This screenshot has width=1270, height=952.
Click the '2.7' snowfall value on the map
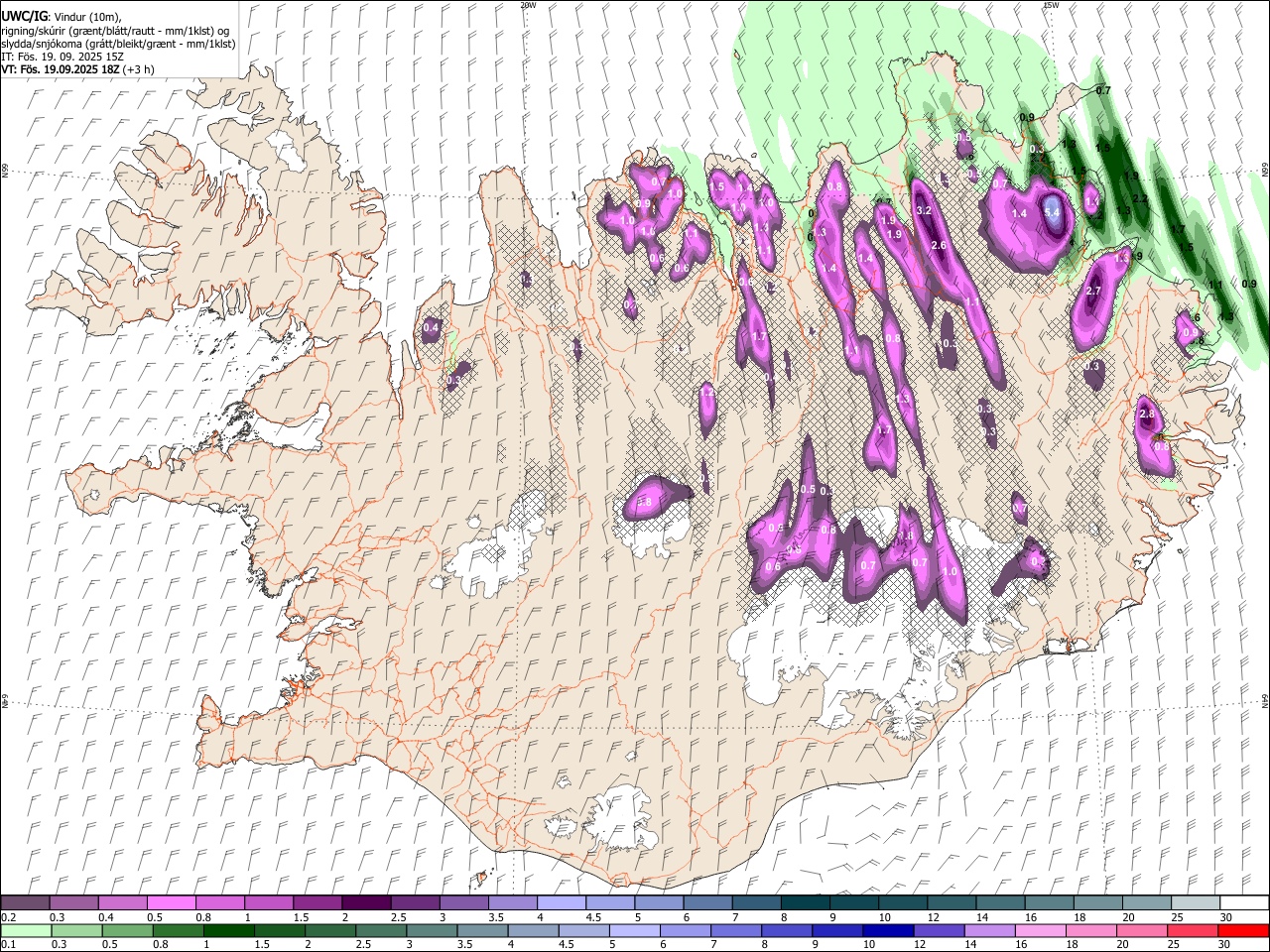click(1093, 291)
